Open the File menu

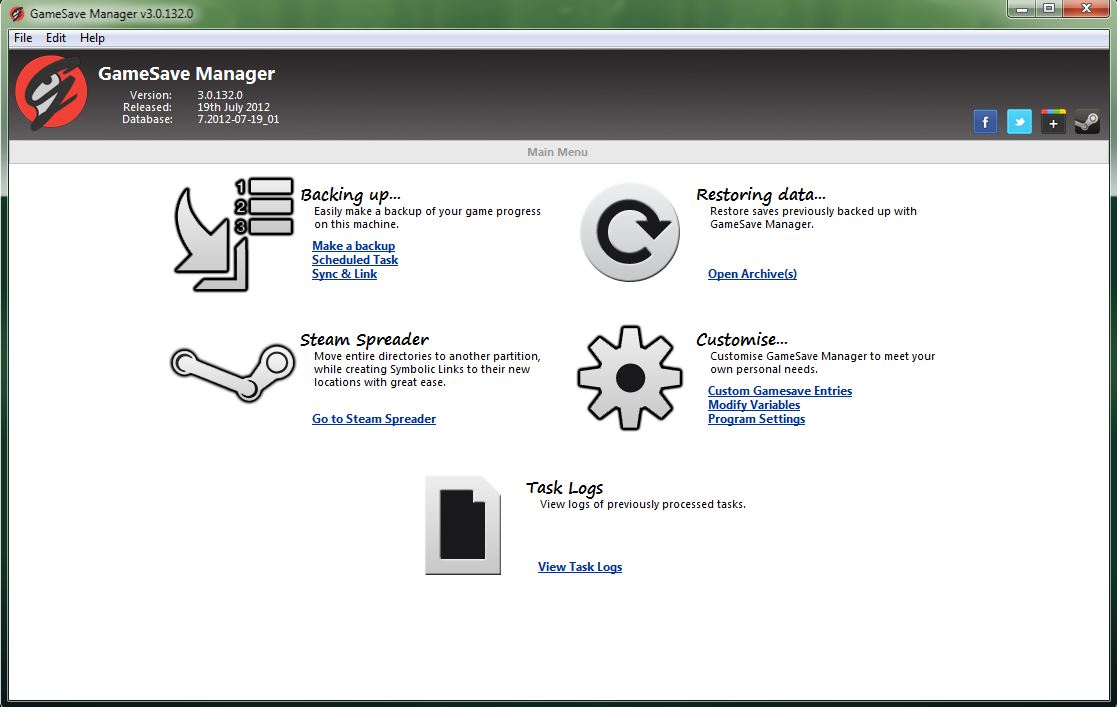click(23, 38)
